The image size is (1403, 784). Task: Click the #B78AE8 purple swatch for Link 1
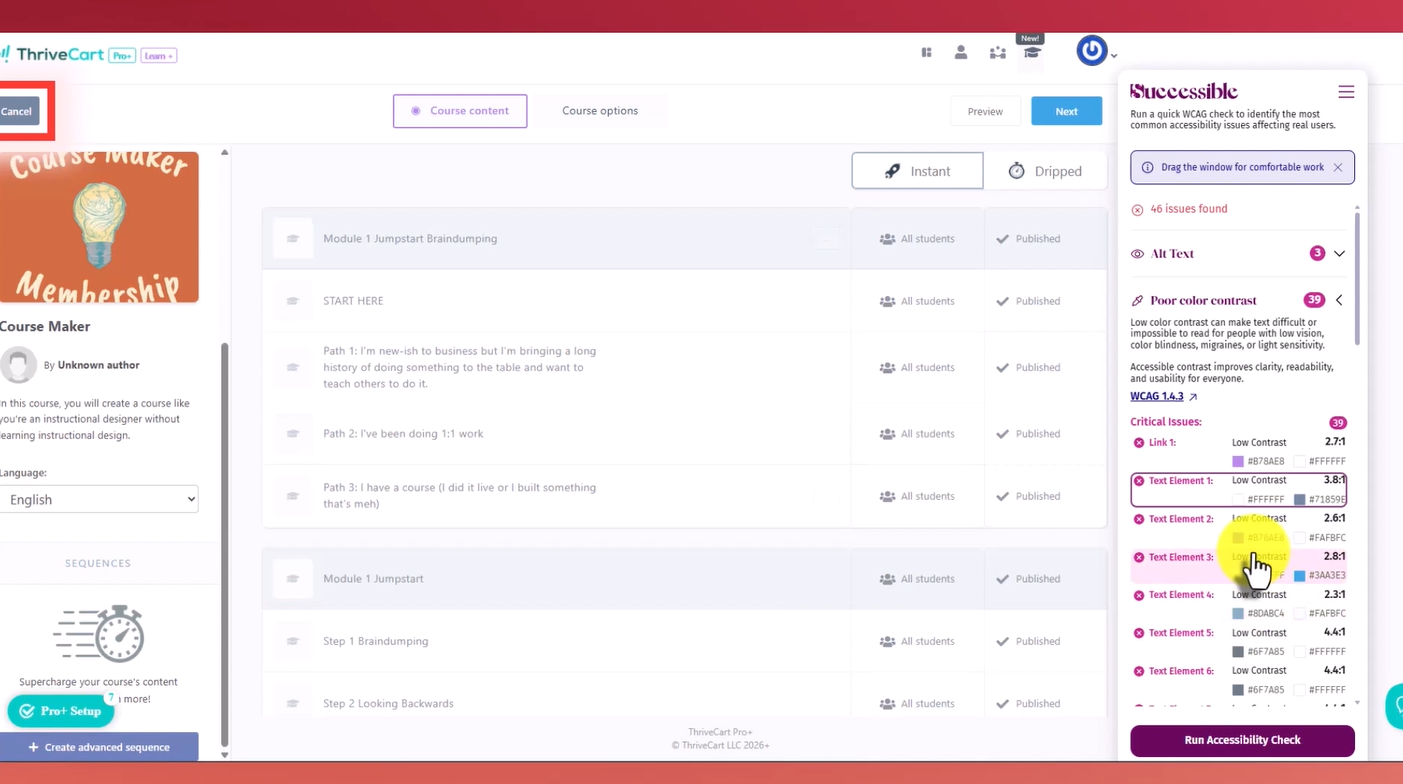[1238, 461]
